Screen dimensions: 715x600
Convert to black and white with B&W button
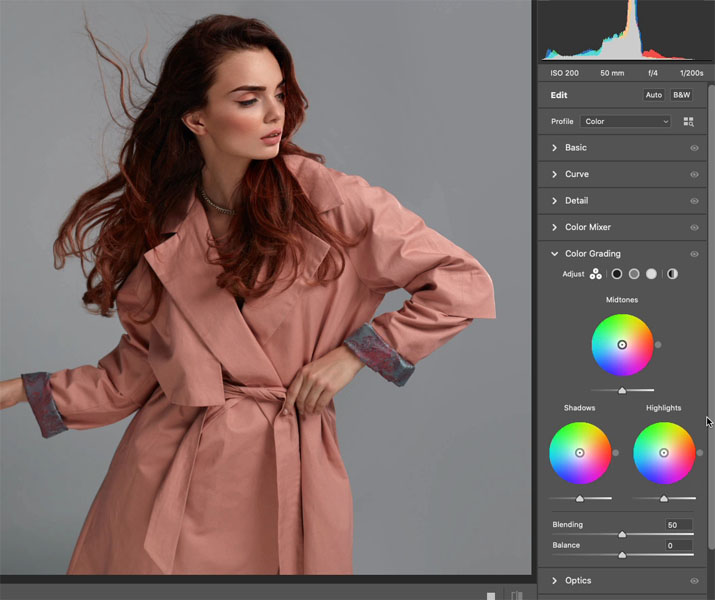coord(681,95)
